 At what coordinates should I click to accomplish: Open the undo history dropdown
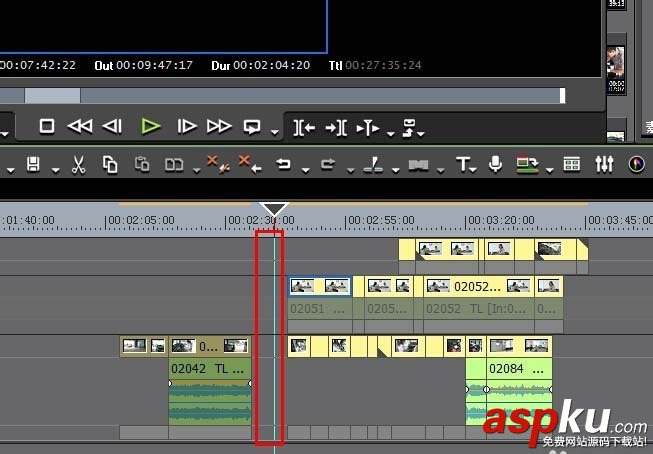[306, 170]
